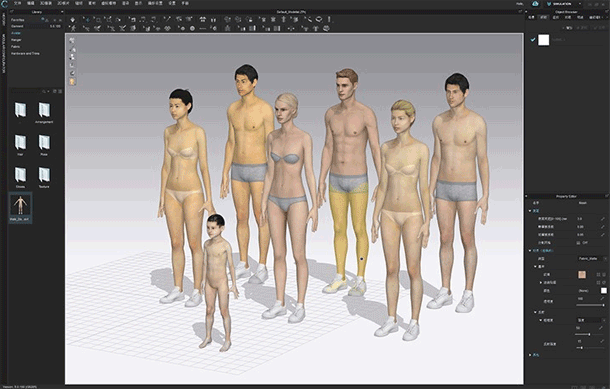Click the T-shirt garment icon in top toolbar row
This screenshot has height=389, width=610.
203,19
